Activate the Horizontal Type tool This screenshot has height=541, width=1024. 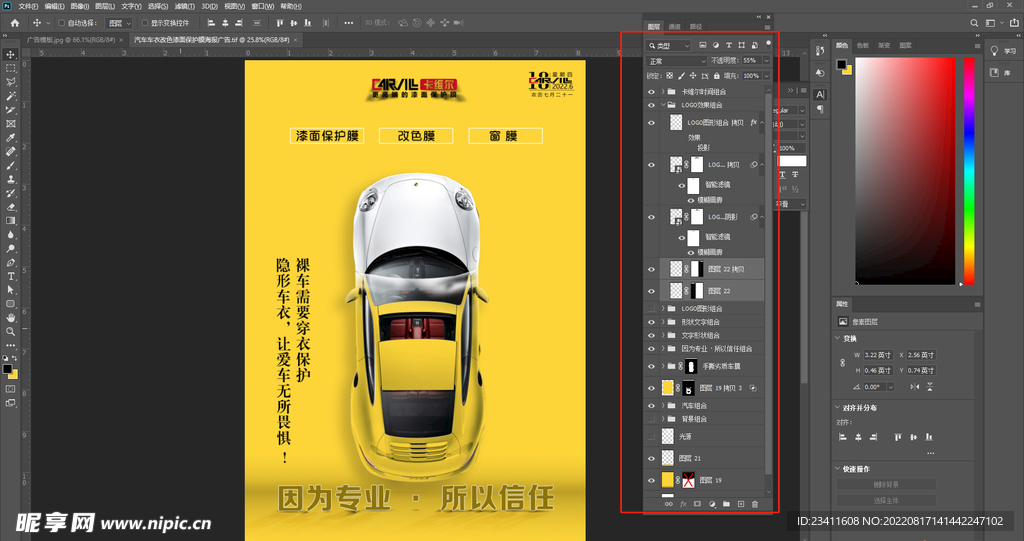[x=11, y=275]
